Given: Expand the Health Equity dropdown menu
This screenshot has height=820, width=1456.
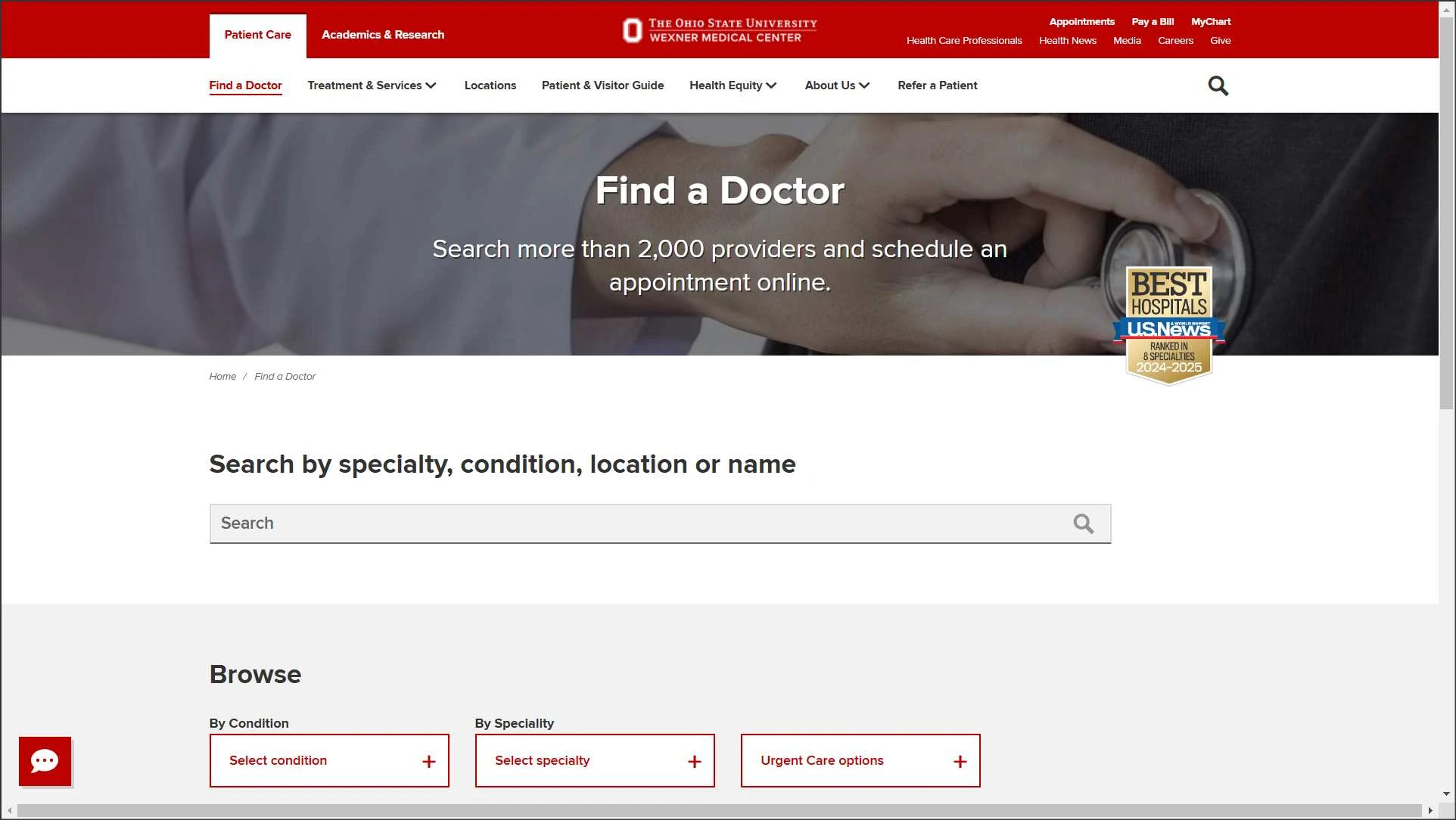Looking at the screenshot, I should click(733, 85).
